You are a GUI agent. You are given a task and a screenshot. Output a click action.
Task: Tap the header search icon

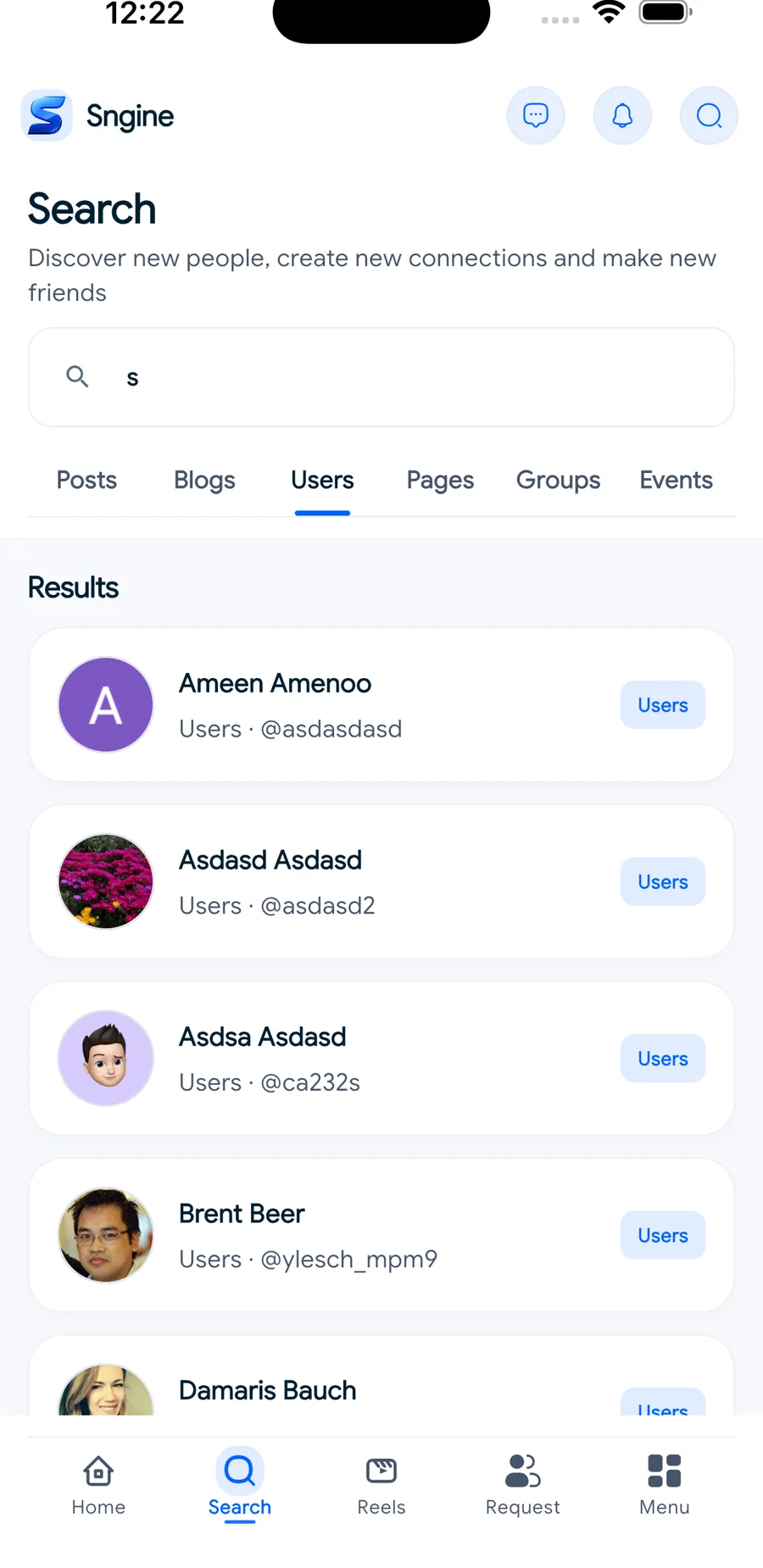pos(709,115)
